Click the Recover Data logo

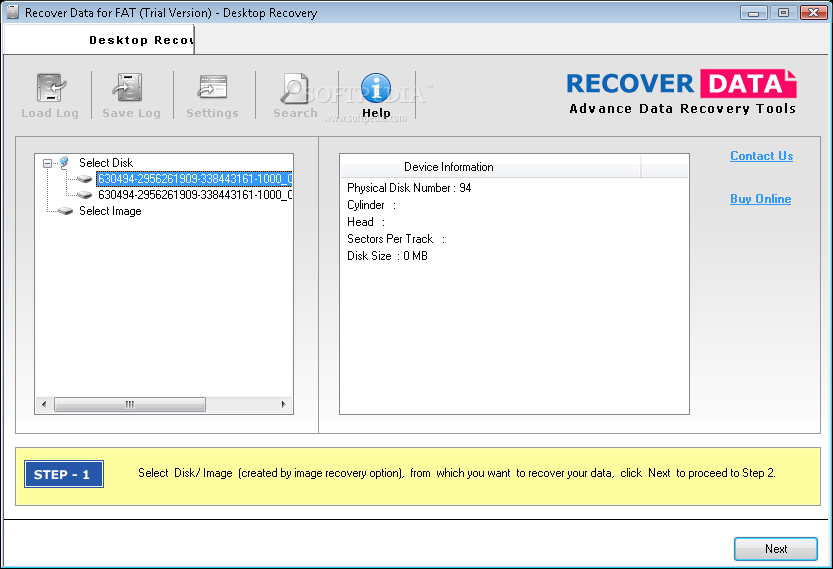(682, 92)
